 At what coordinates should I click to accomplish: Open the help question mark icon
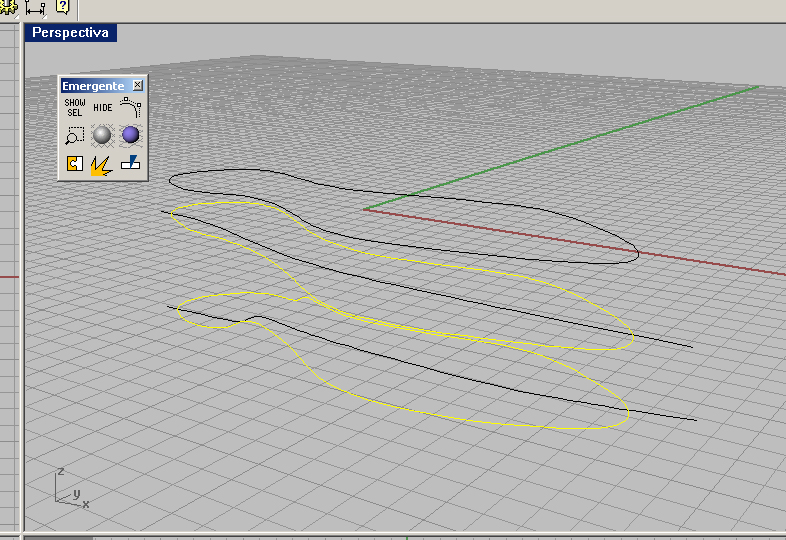(63, 7)
